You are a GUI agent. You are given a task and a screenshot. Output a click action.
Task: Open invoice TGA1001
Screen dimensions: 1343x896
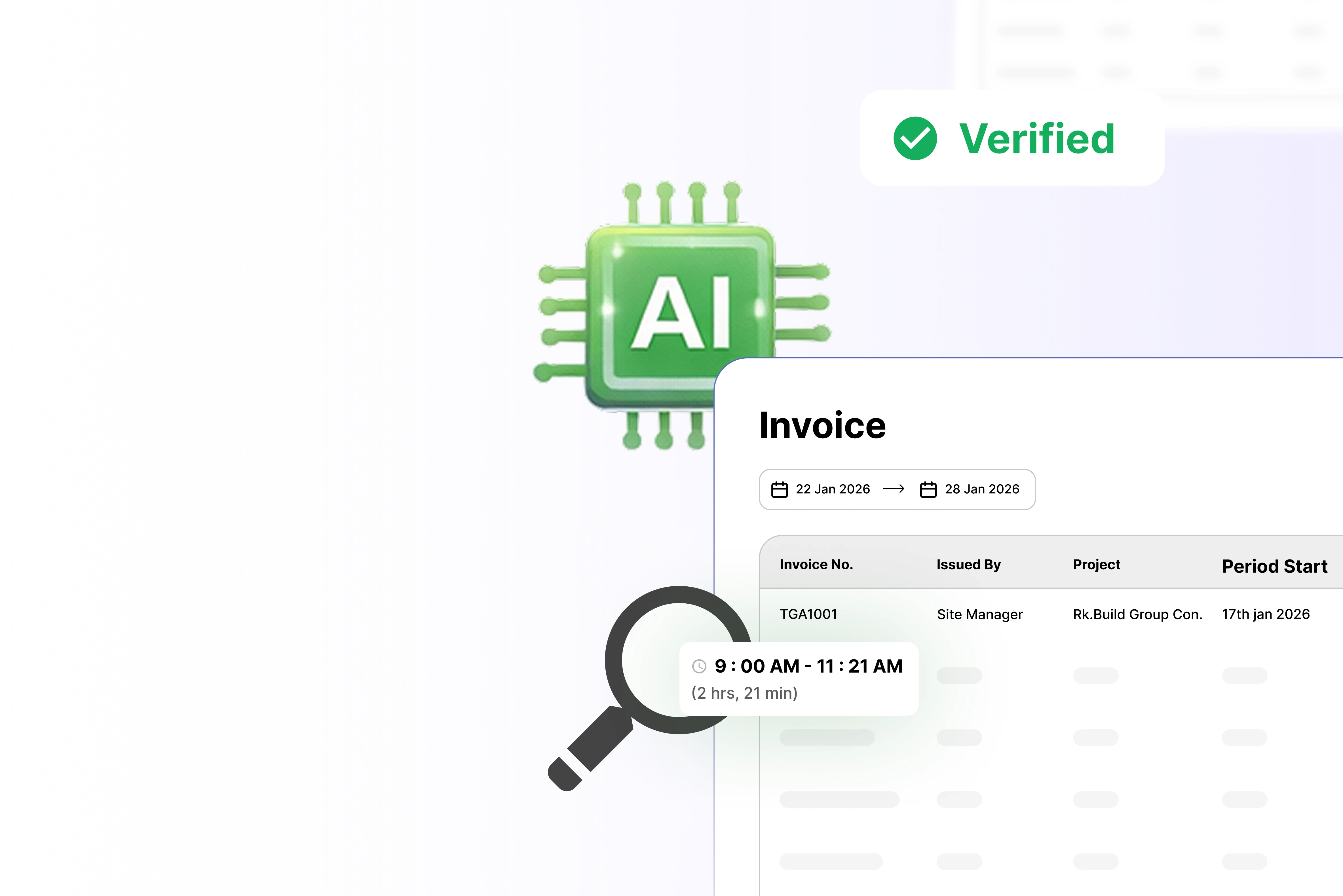[808, 614]
